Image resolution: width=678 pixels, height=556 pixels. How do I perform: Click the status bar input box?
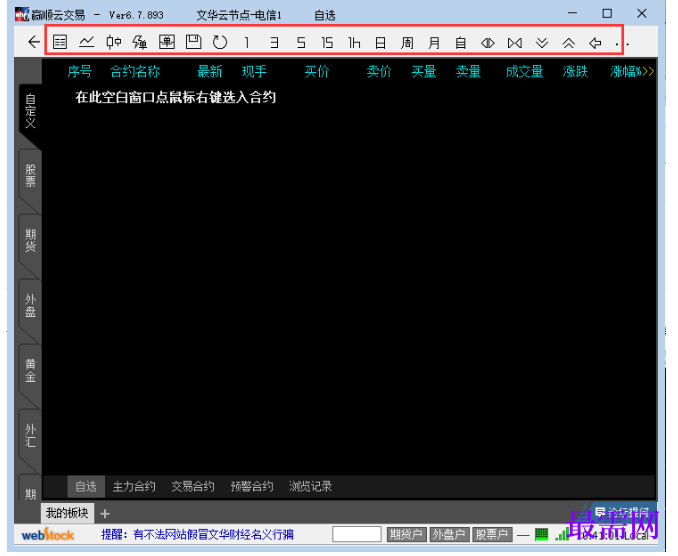(x=357, y=534)
